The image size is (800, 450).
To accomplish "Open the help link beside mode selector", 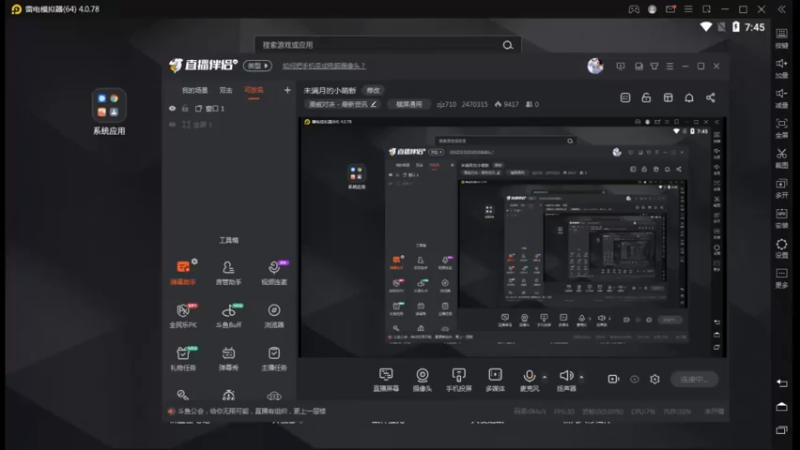I will coord(324,66).
